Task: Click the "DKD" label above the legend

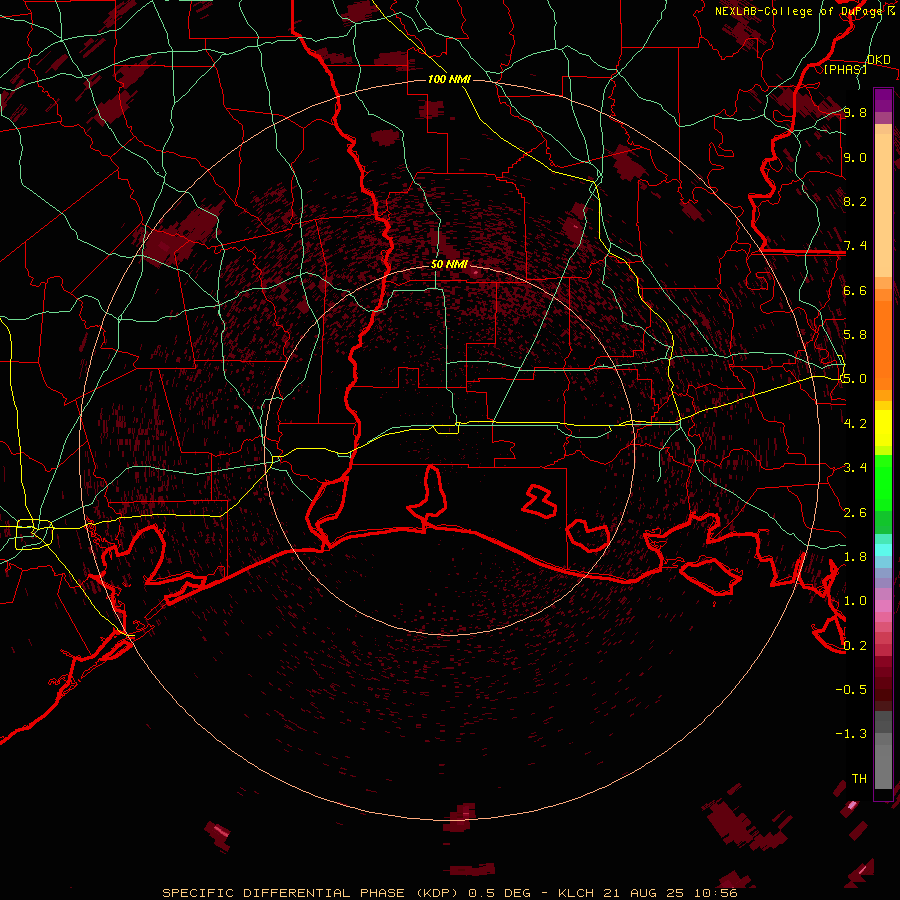Action: tap(878, 60)
